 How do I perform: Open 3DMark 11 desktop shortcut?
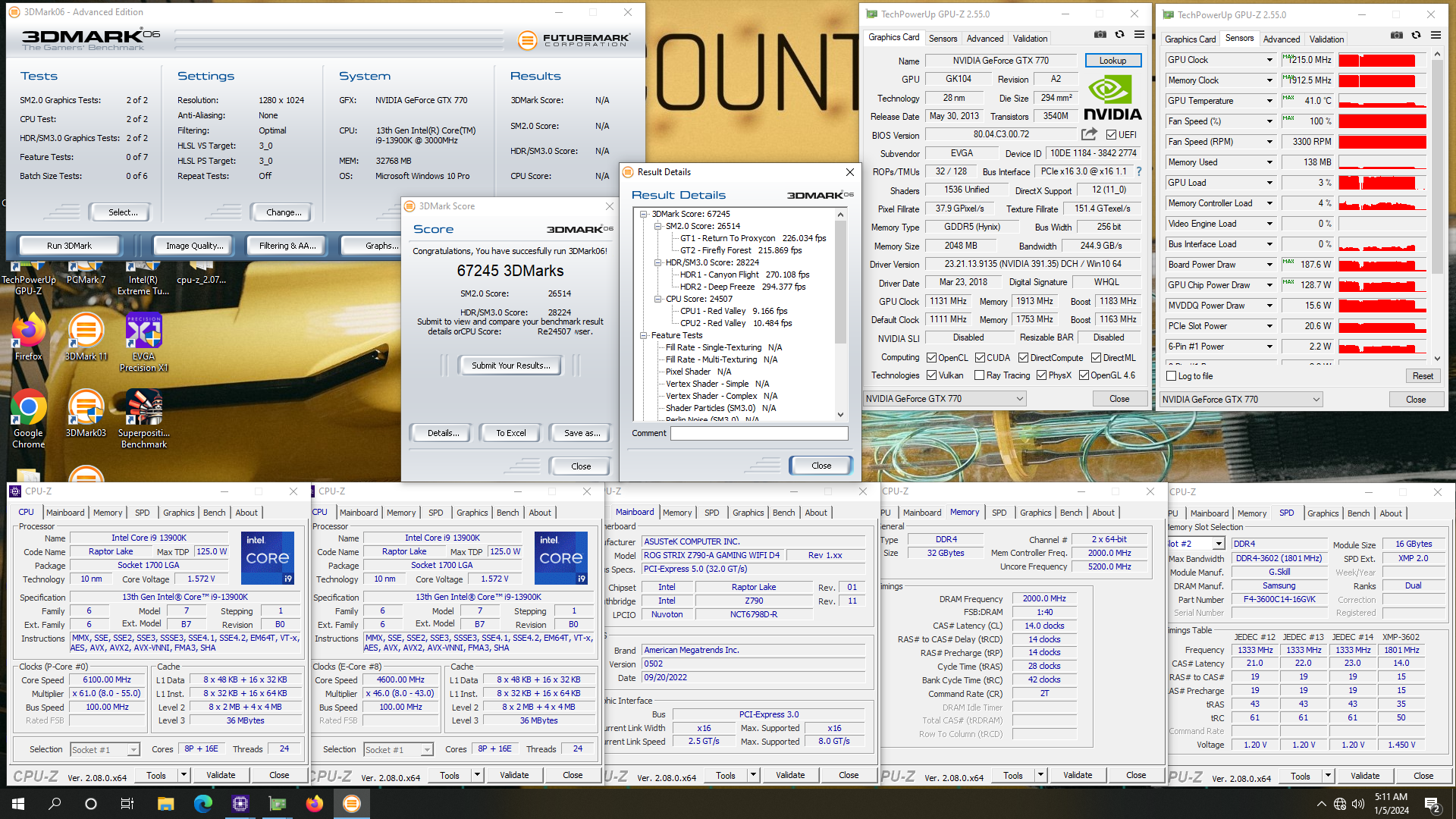86,337
